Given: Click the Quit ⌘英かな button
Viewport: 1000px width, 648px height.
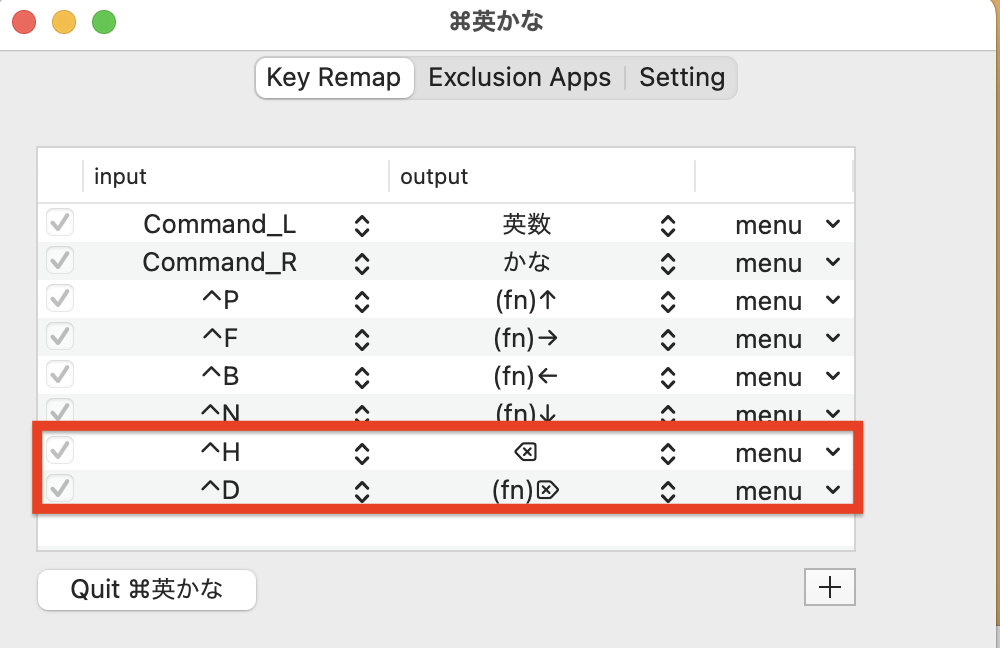Looking at the screenshot, I should pyautogui.click(x=146, y=589).
